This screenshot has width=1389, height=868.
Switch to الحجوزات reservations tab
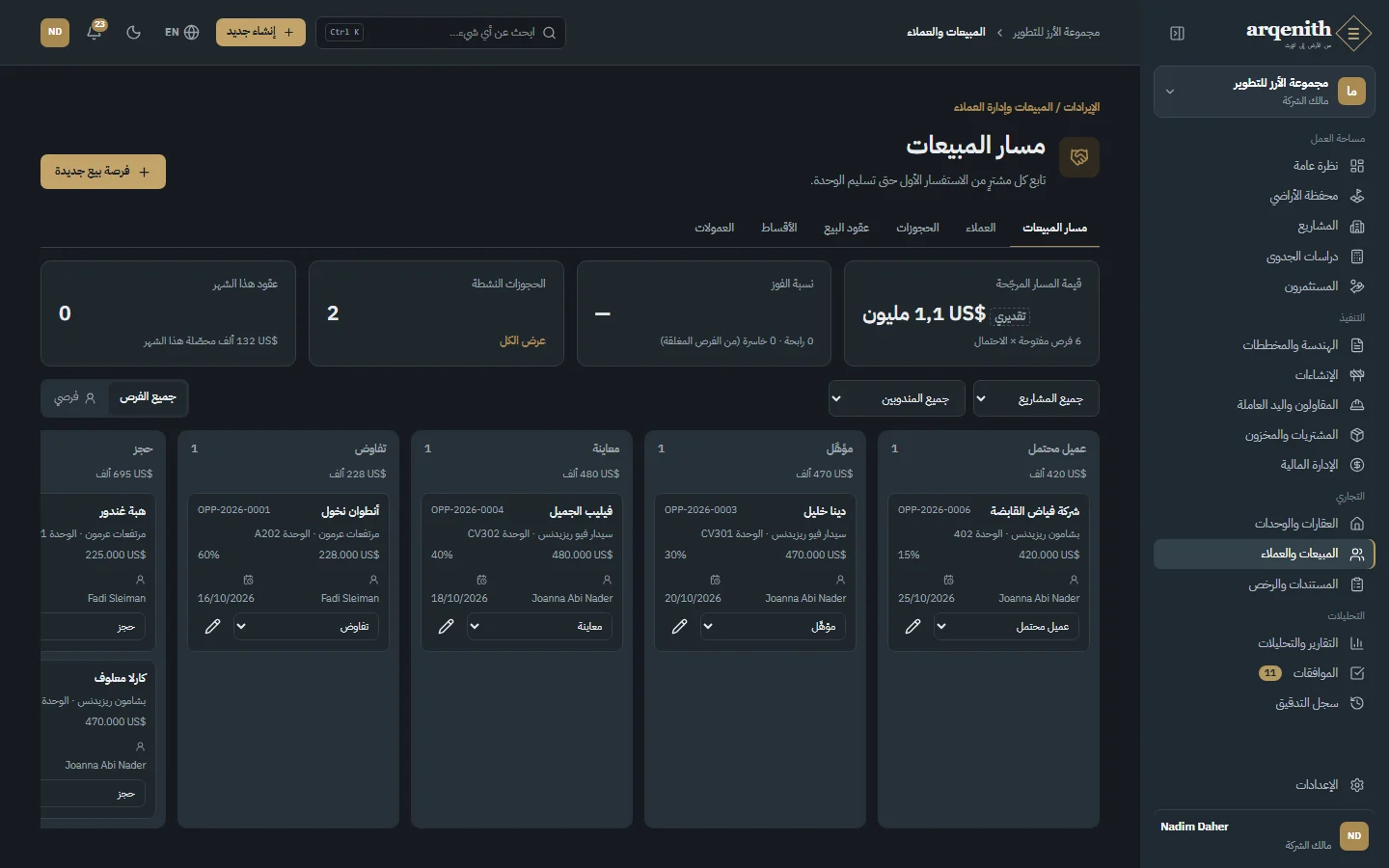click(917, 228)
